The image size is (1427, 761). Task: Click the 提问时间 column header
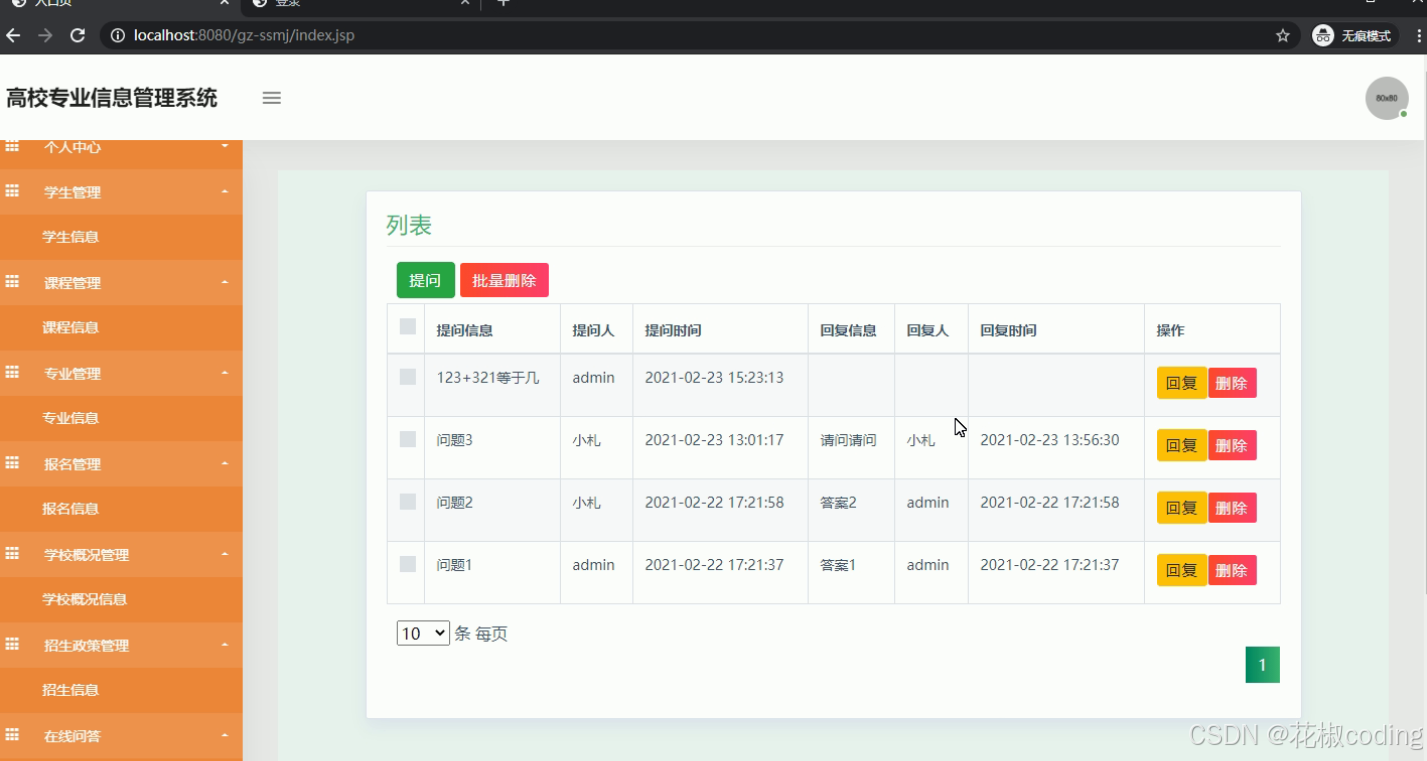coord(673,330)
